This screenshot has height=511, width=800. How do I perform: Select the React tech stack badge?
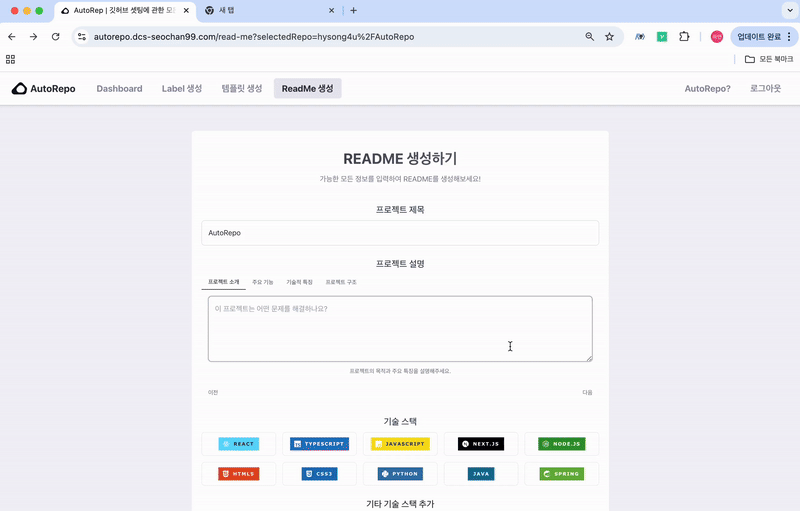coord(239,444)
